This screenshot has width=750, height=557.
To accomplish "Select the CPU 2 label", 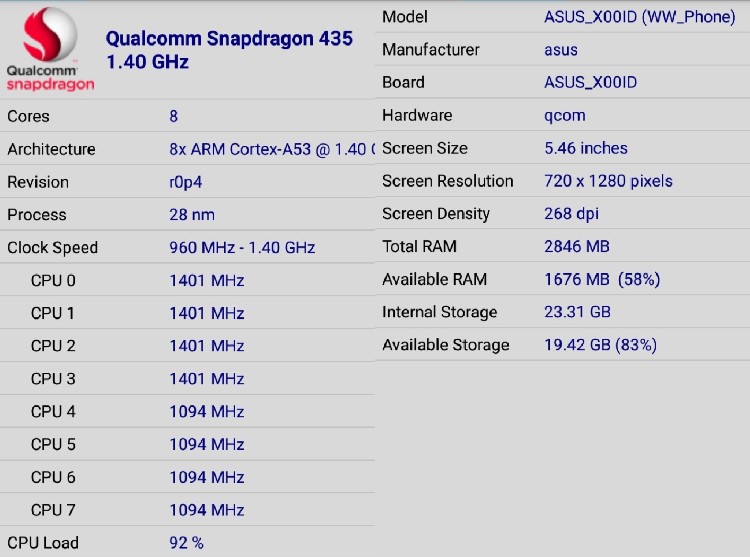I will (x=53, y=346).
